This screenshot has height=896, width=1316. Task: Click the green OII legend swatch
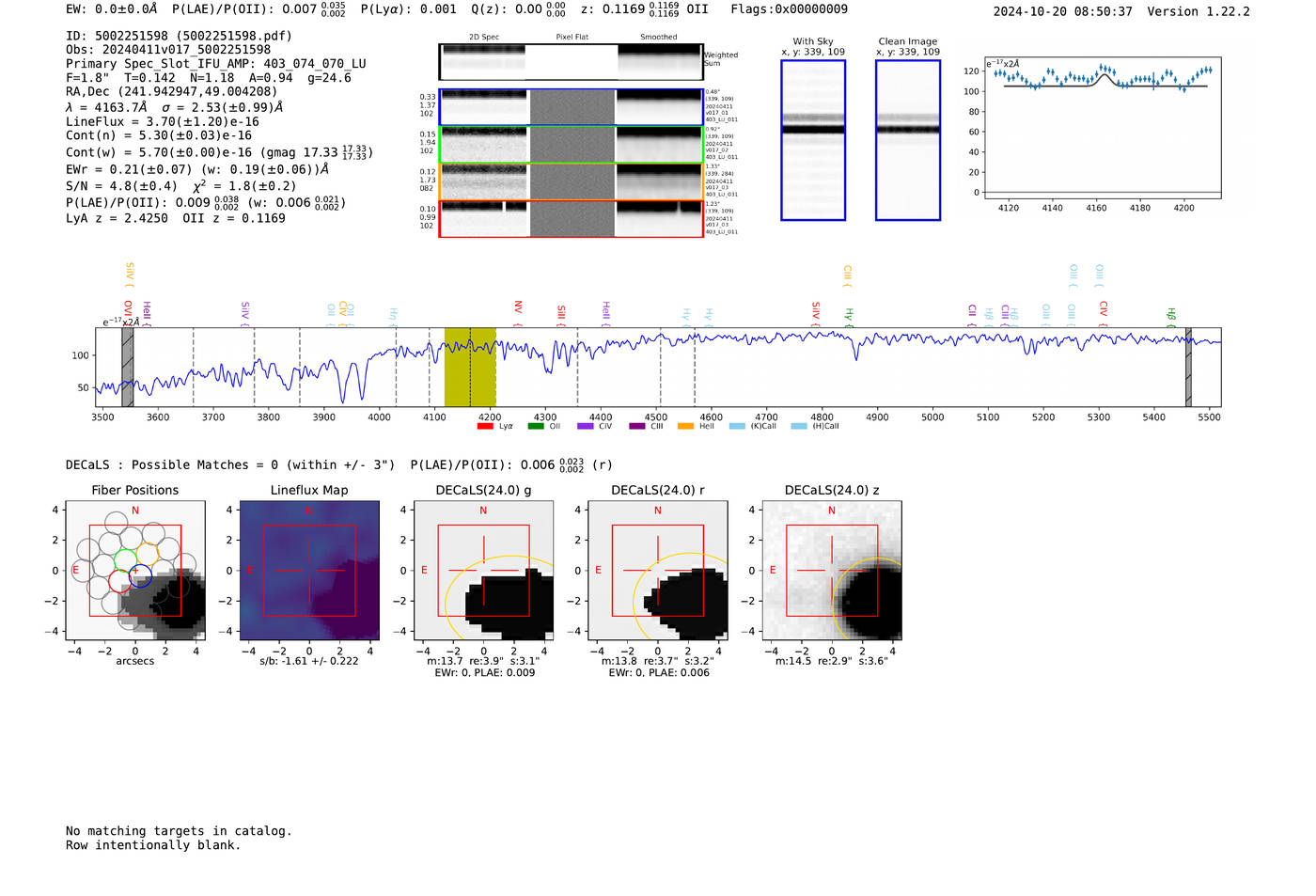pos(536,427)
